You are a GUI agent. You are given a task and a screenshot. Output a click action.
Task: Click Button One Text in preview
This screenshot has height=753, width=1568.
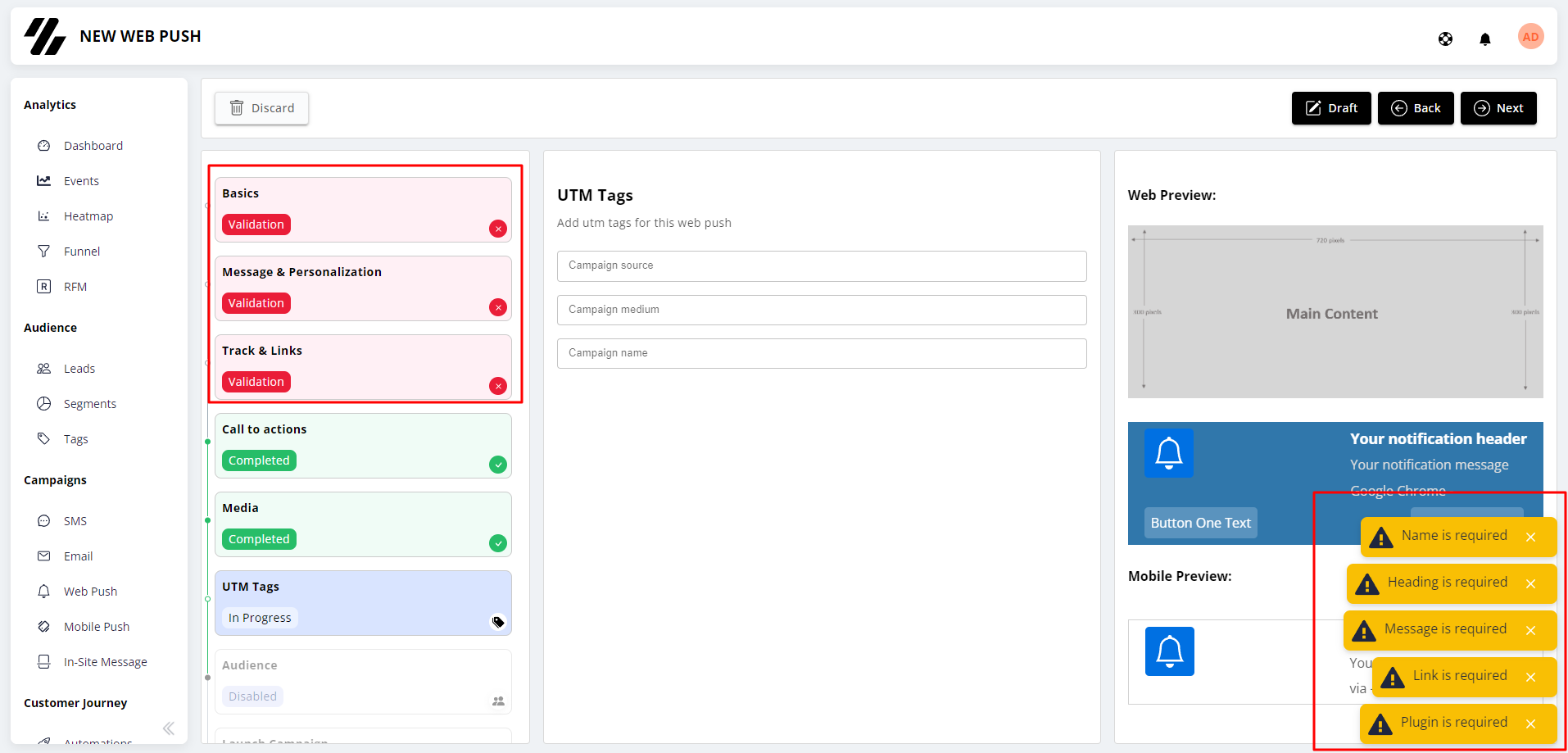pos(1200,523)
